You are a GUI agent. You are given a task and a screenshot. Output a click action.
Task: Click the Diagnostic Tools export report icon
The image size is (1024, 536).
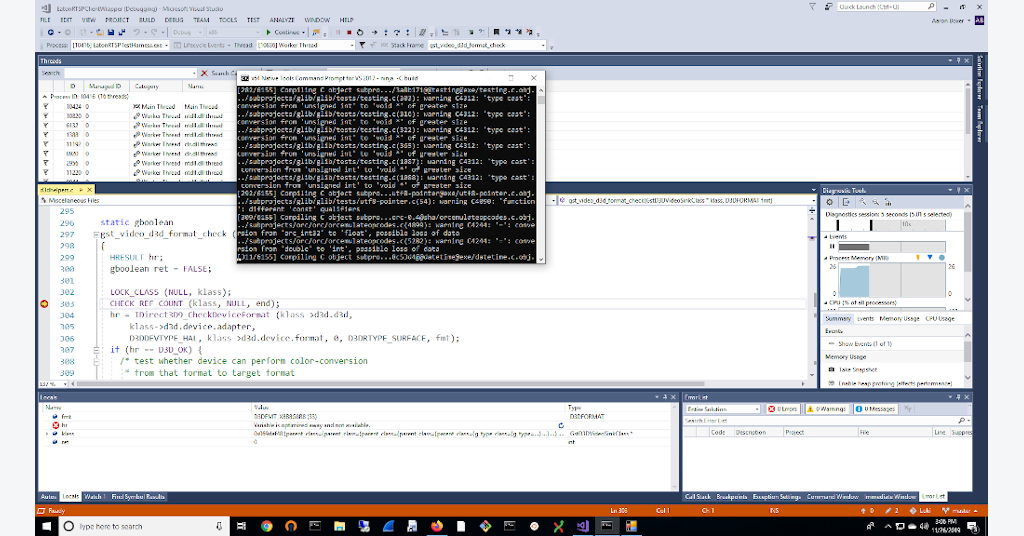click(x=846, y=202)
